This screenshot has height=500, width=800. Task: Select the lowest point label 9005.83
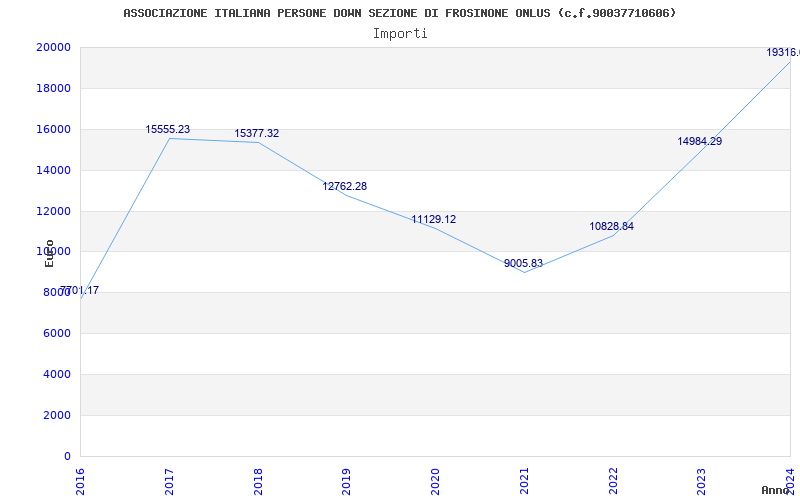[523, 264]
